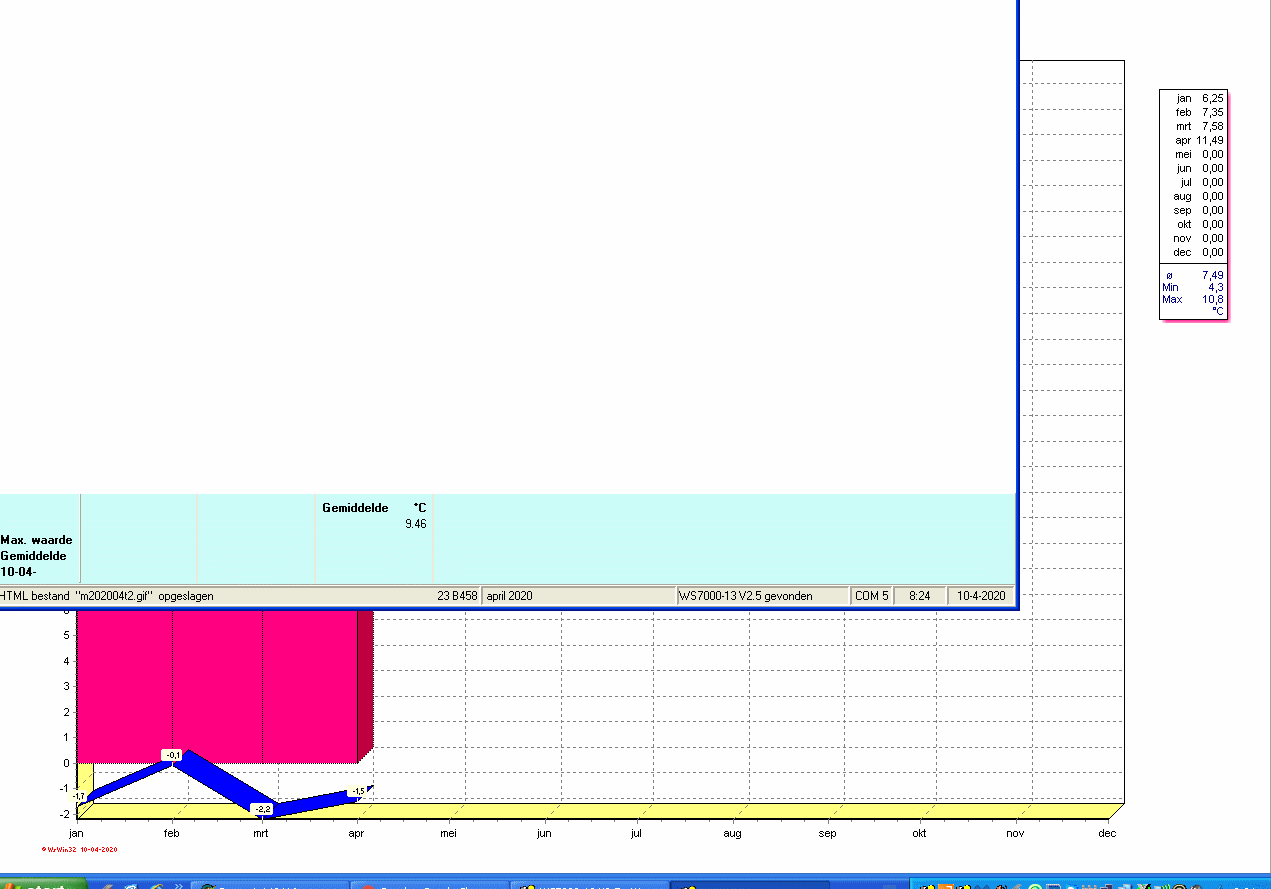The width and height of the screenshot is (1271, 889).
Task: Click the 'apr' label on chart x-axis
Action: [x=357, y=833]
